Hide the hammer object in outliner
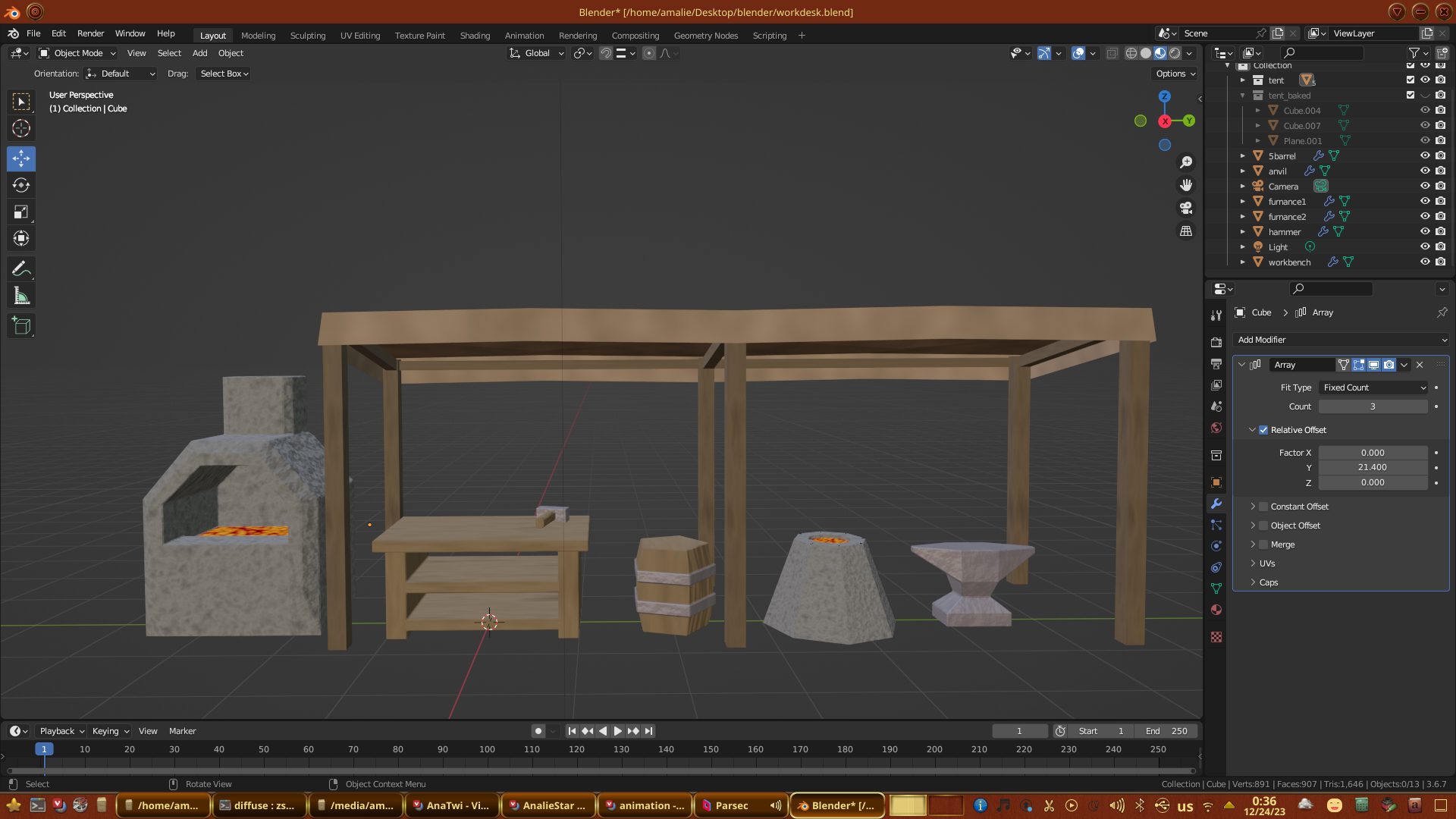The width and height of the screenshot is (1456, 819). (x=1425, y=232)
